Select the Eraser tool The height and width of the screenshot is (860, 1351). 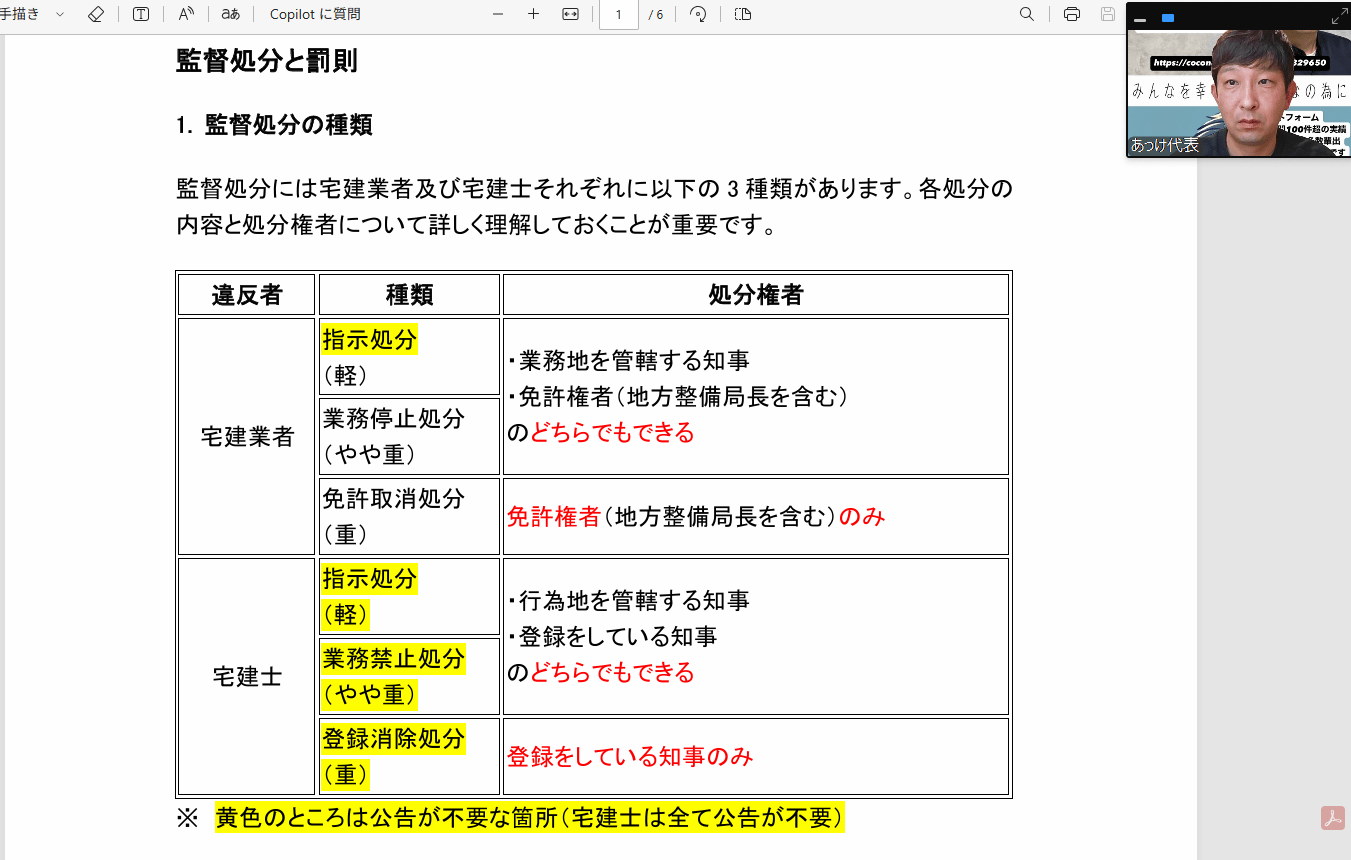[96, 14]
